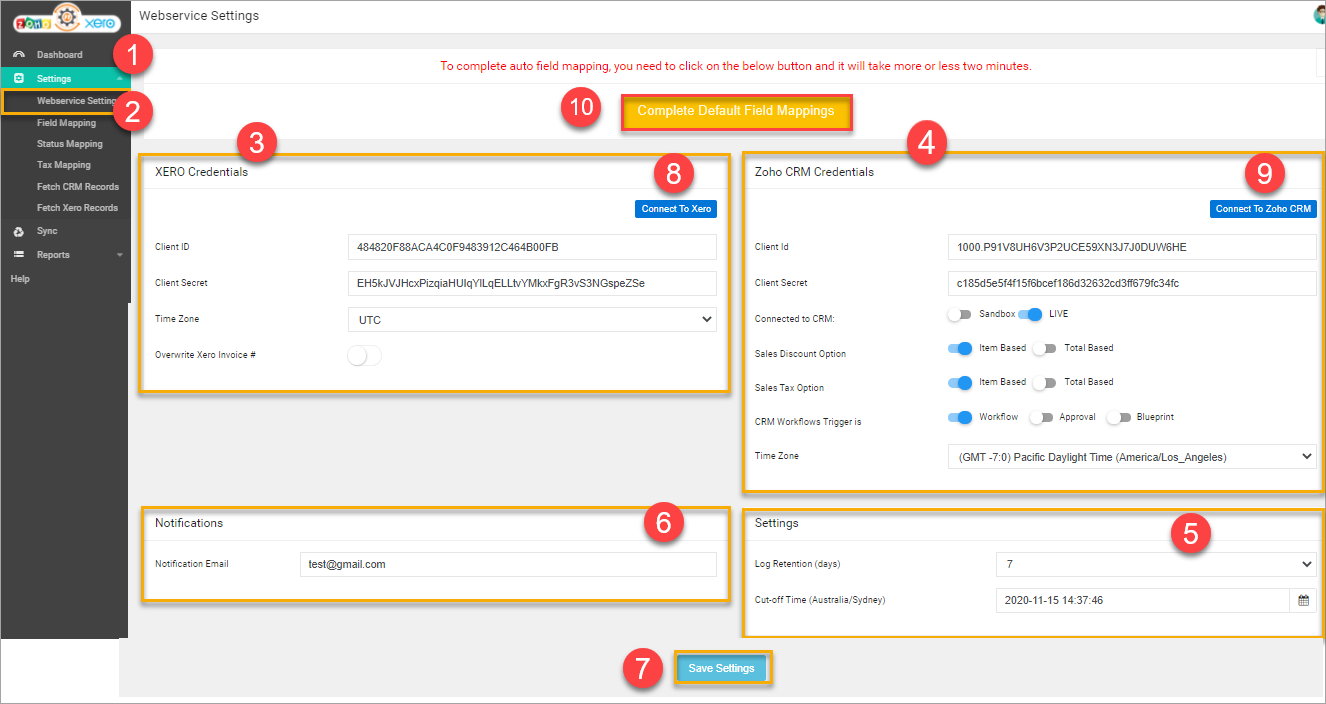Enable the Blueprint trigger switch
Image resolution: width=1326 pixels, height=704 pixels.
pos(1118,417)
